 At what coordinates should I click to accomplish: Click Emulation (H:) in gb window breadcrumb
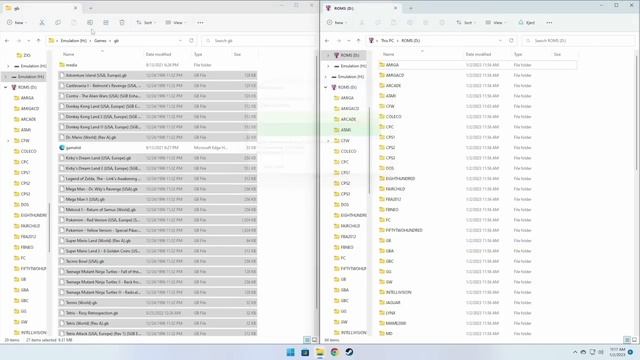(x=73, y=41)
